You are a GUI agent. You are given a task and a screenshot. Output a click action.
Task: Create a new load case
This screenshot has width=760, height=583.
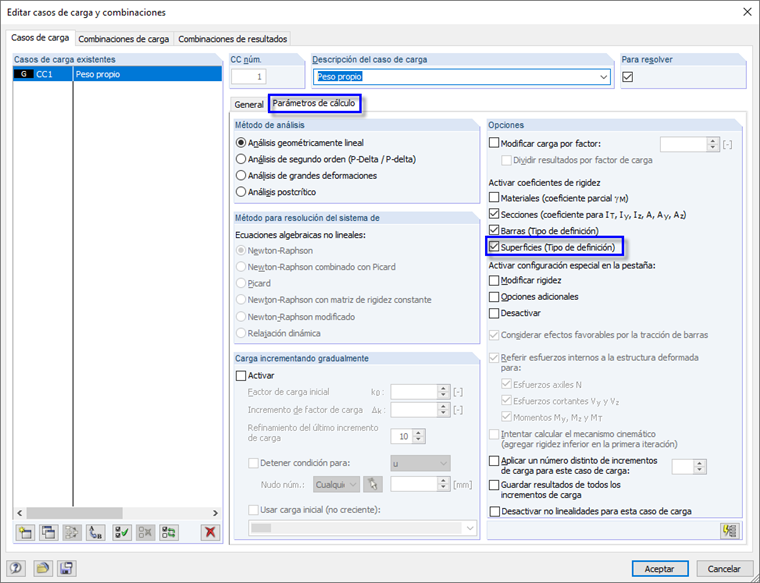(25, 533)
